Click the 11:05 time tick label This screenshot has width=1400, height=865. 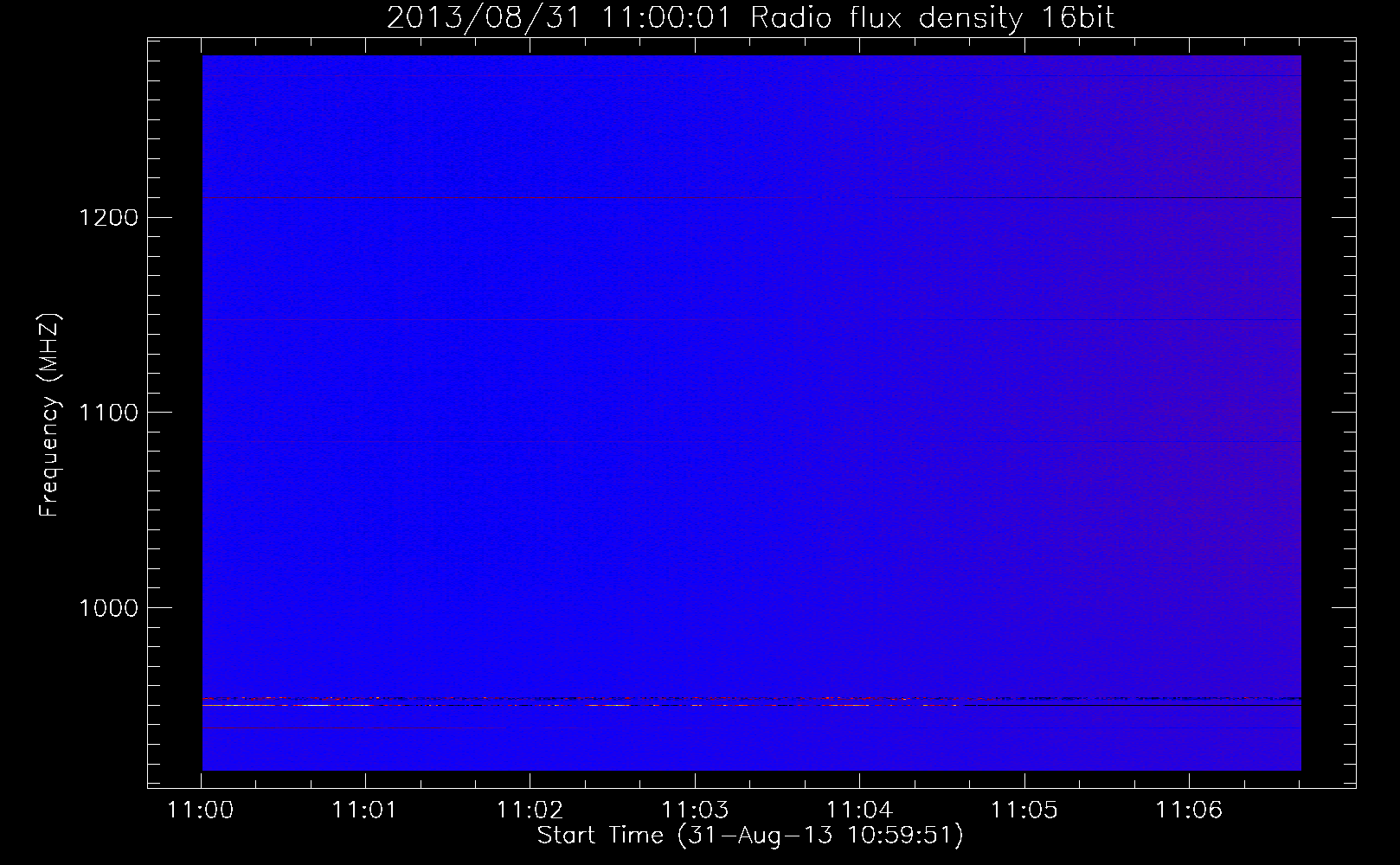1024,811
